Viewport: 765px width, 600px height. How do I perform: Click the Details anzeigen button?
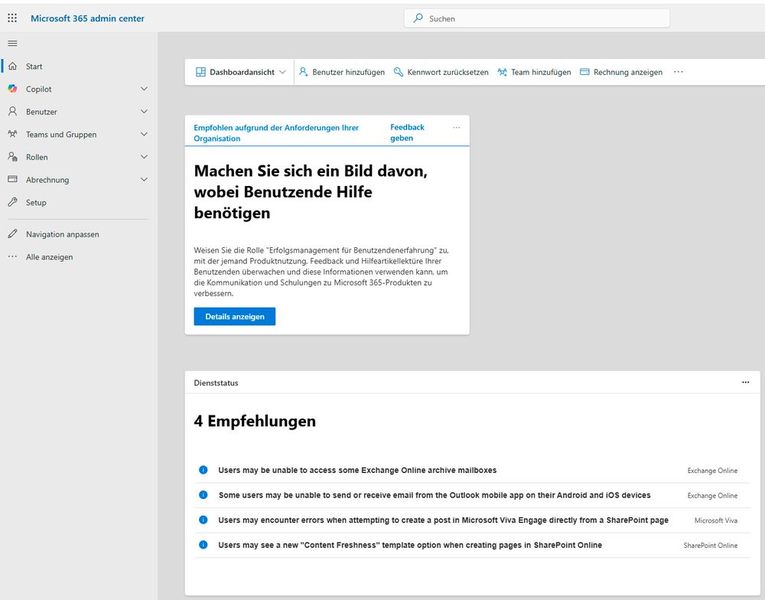235,316
